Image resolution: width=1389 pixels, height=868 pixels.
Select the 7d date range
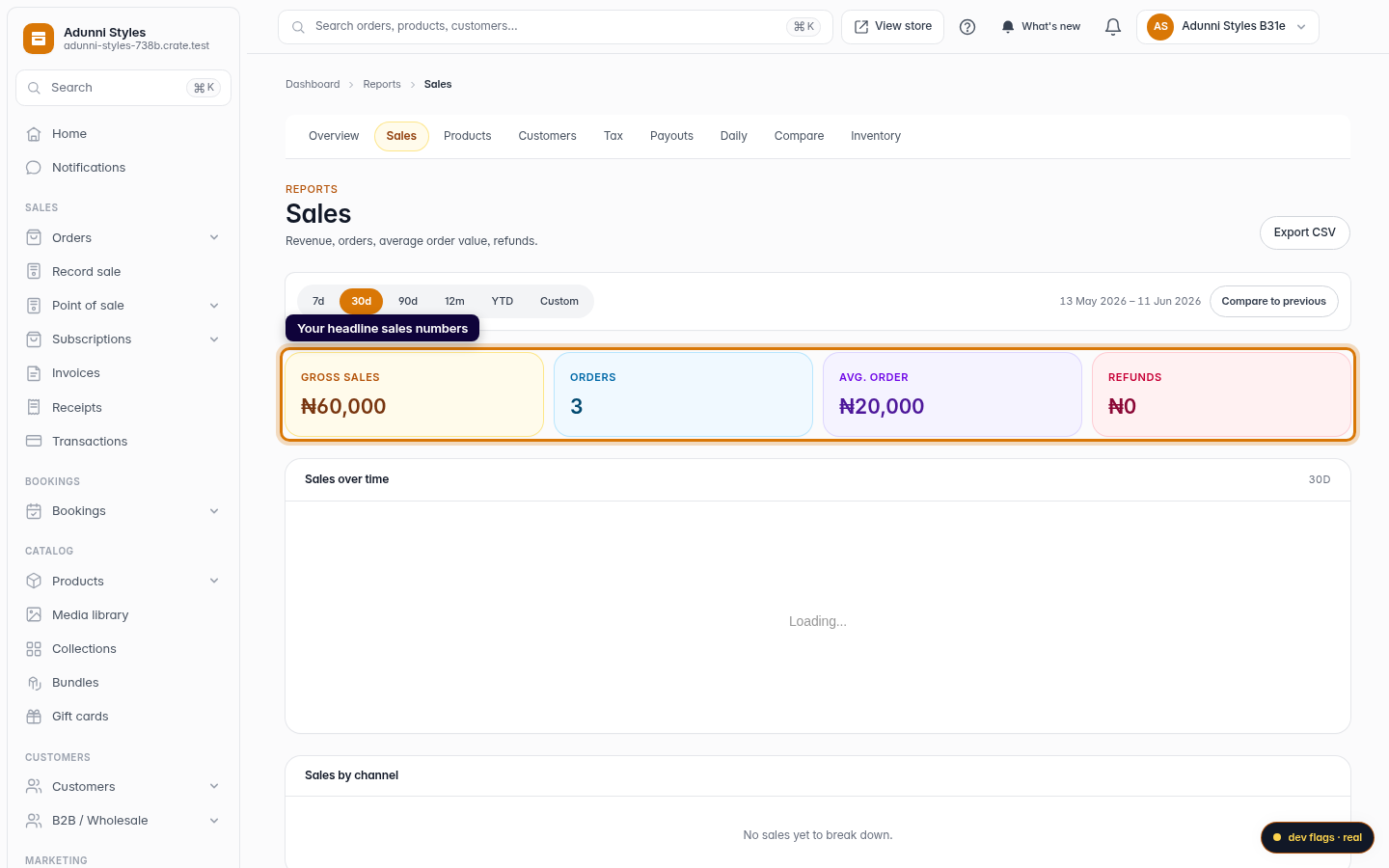[318, 302]
